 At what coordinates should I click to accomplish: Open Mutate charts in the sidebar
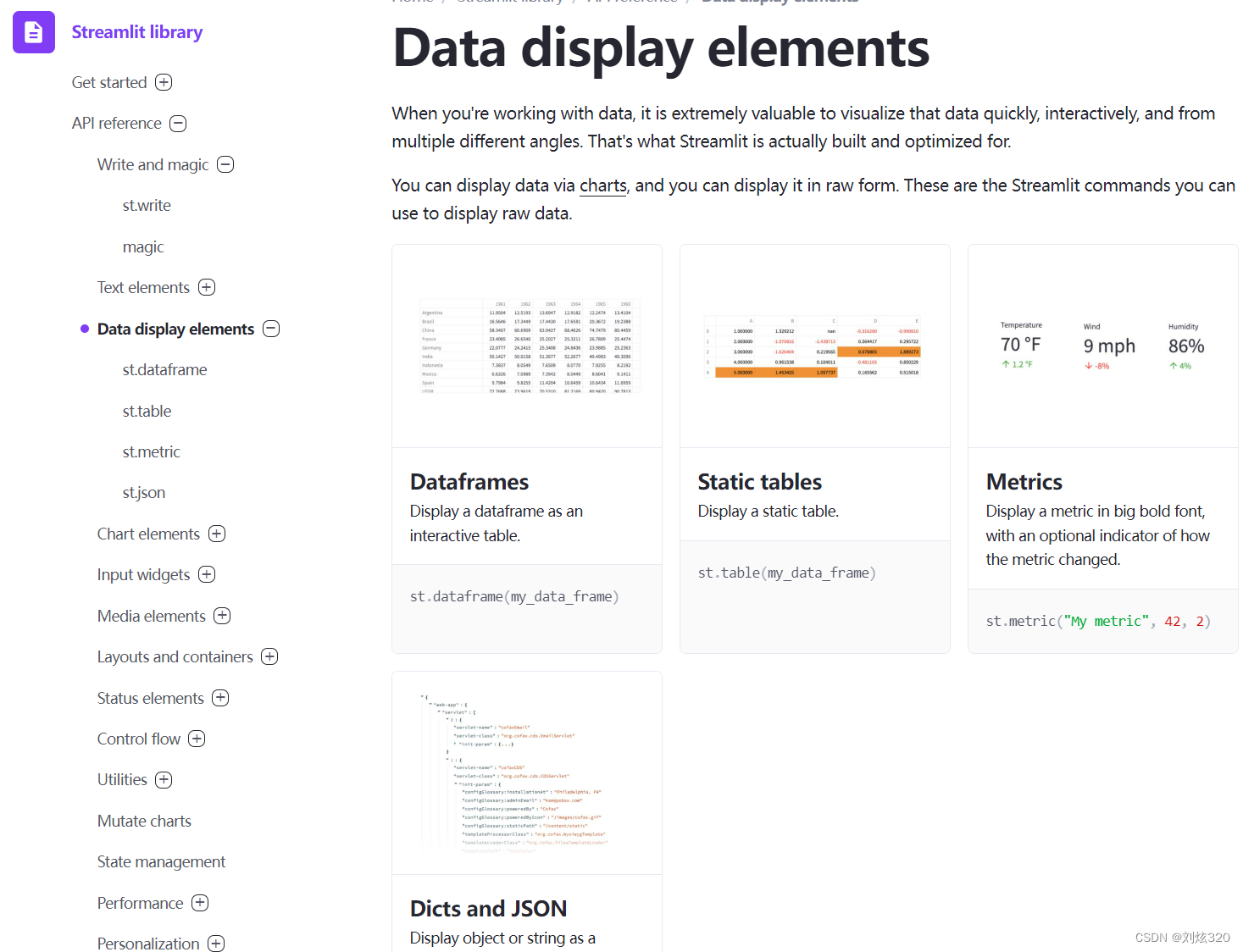(x=144, y=821)
